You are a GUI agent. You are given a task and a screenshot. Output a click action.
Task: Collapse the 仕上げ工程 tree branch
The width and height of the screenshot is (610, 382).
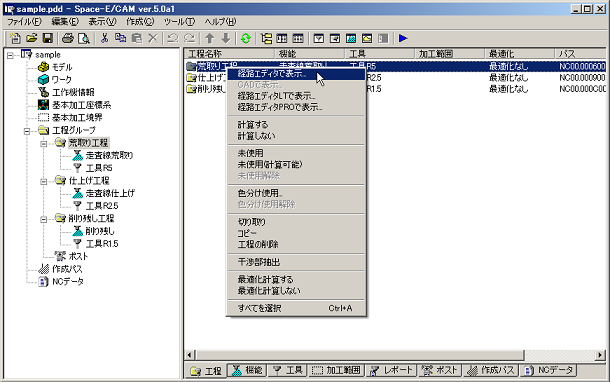tap(44, 181)
